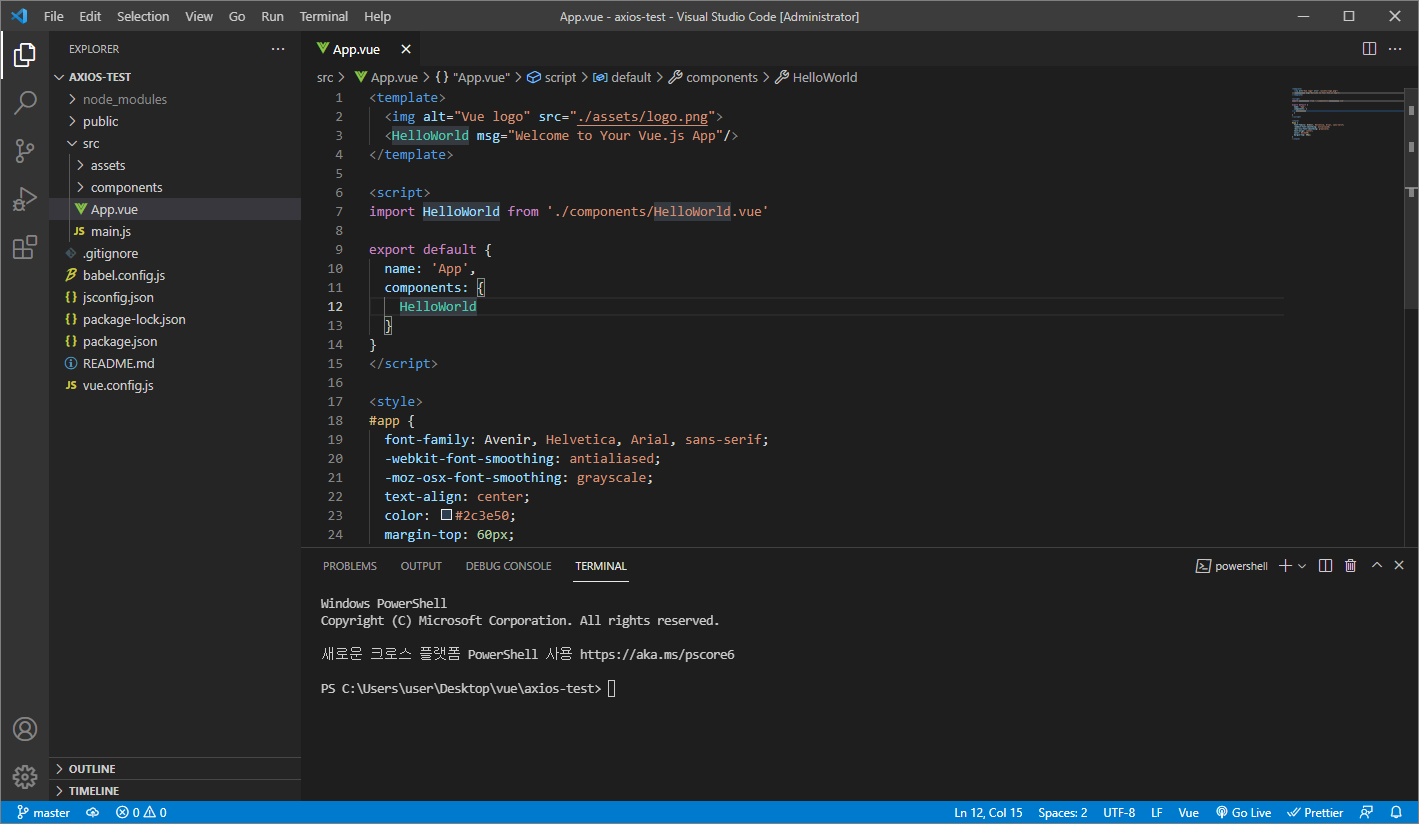Open README.md file

[175, 363]
